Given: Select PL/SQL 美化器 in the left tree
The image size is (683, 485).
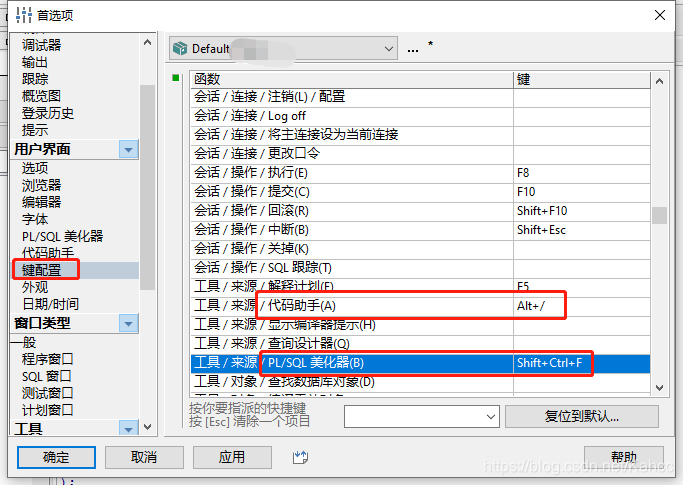Looking at the screenshot, I should (x=62, y=236).
